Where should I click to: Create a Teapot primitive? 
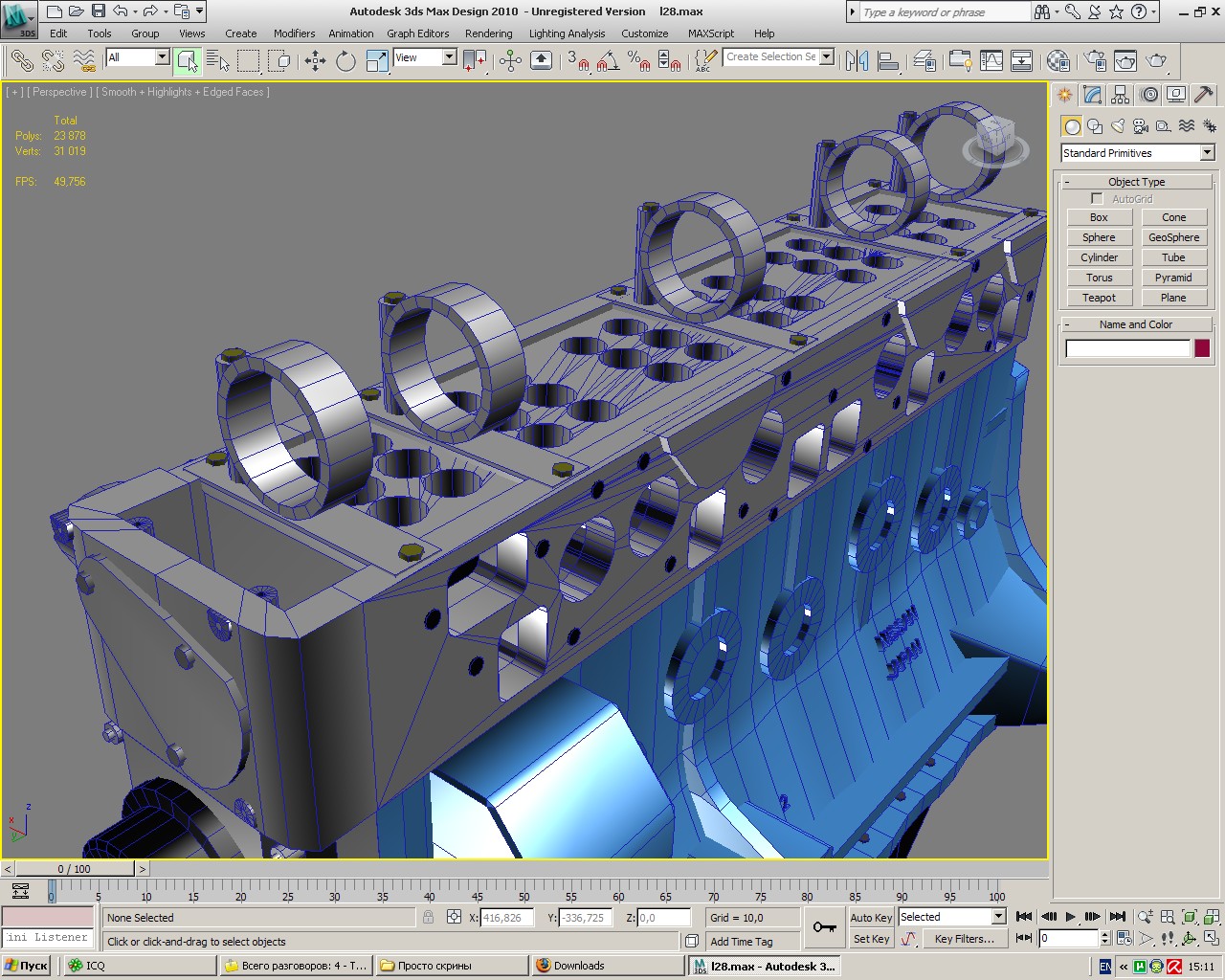[1099, 298]
